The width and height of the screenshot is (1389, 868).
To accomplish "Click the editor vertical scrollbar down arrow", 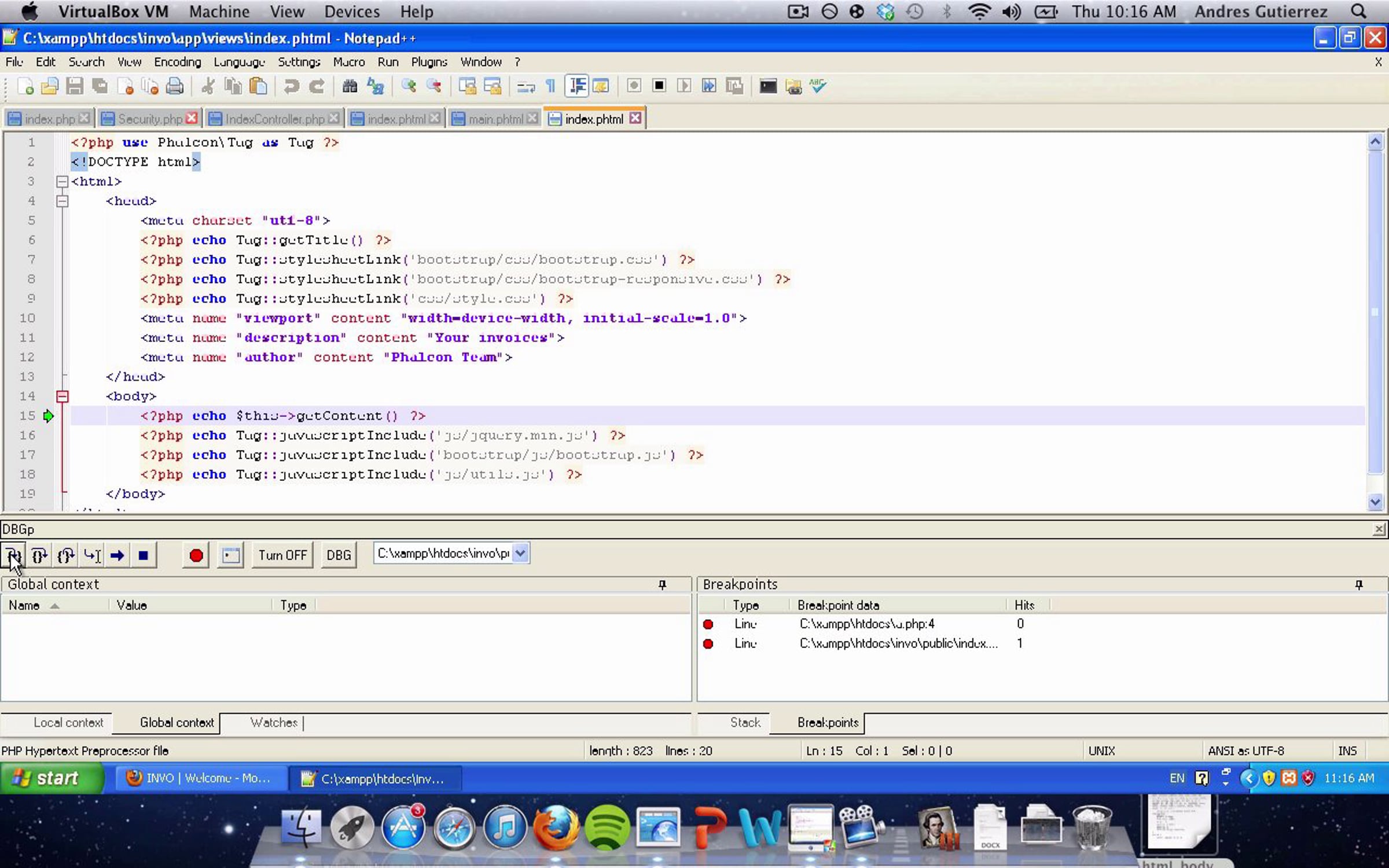I will (x=1375, y=502).
